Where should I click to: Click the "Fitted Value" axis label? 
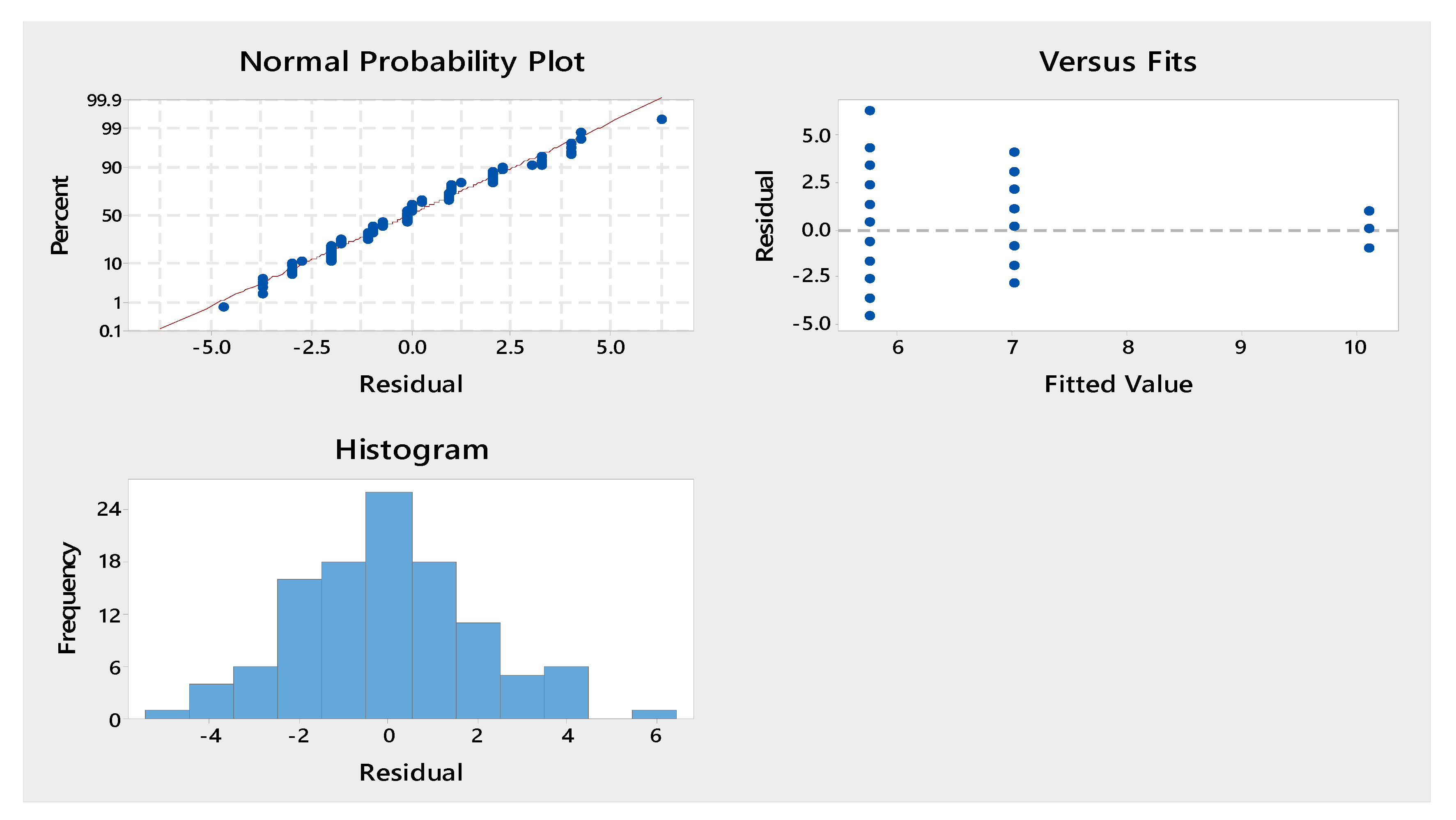(1118, 384)
